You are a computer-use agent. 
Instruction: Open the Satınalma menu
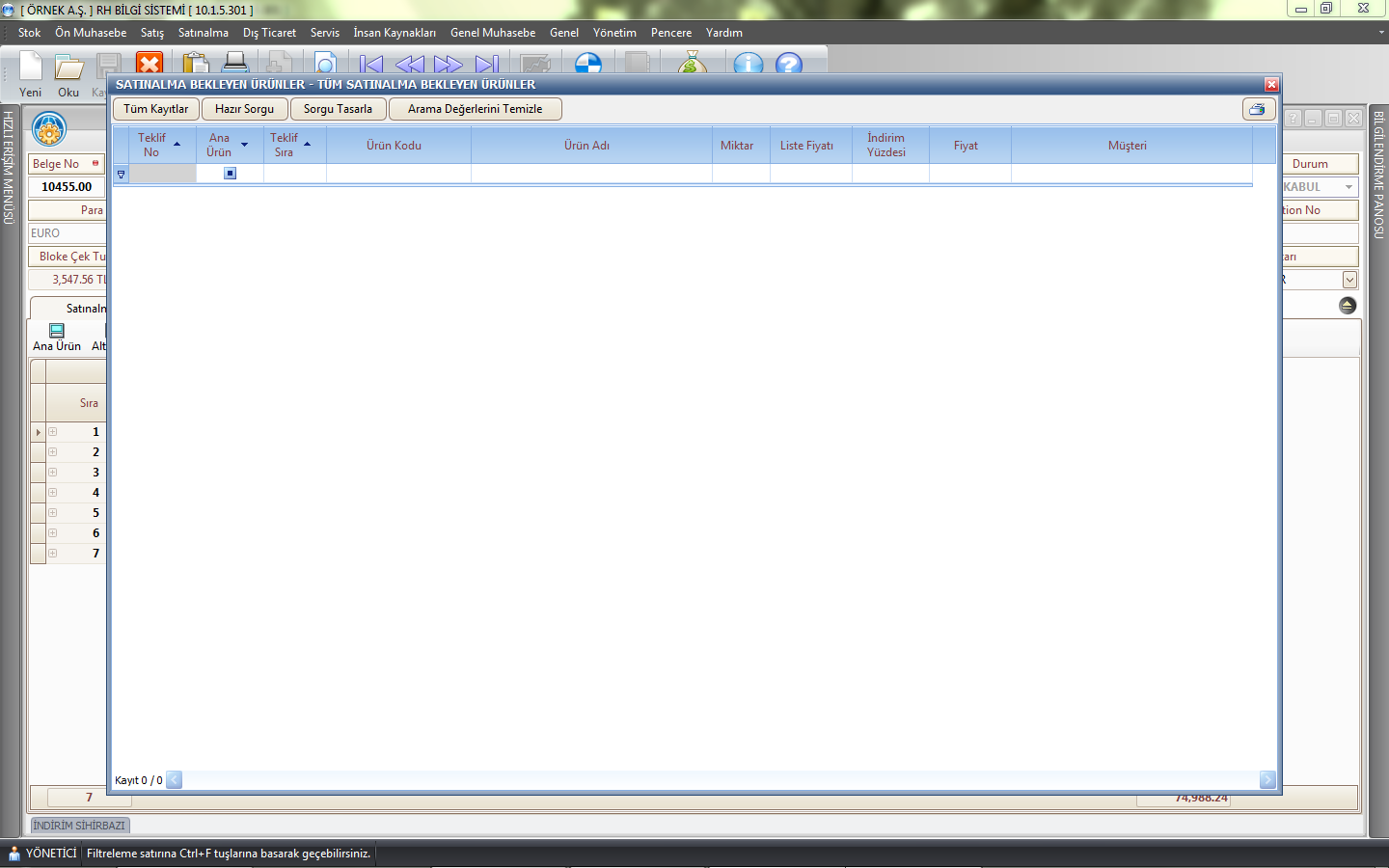(x=203, y=33)
